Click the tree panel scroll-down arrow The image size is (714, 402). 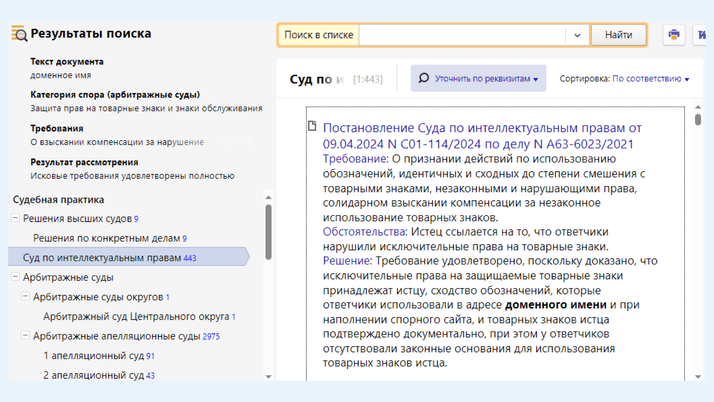tap(268, 377)
